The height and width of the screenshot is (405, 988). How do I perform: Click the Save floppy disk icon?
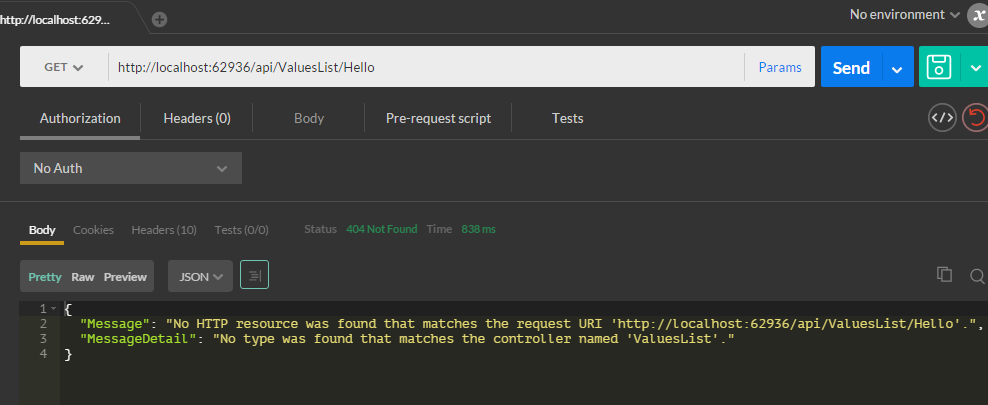tap(938, 67)
